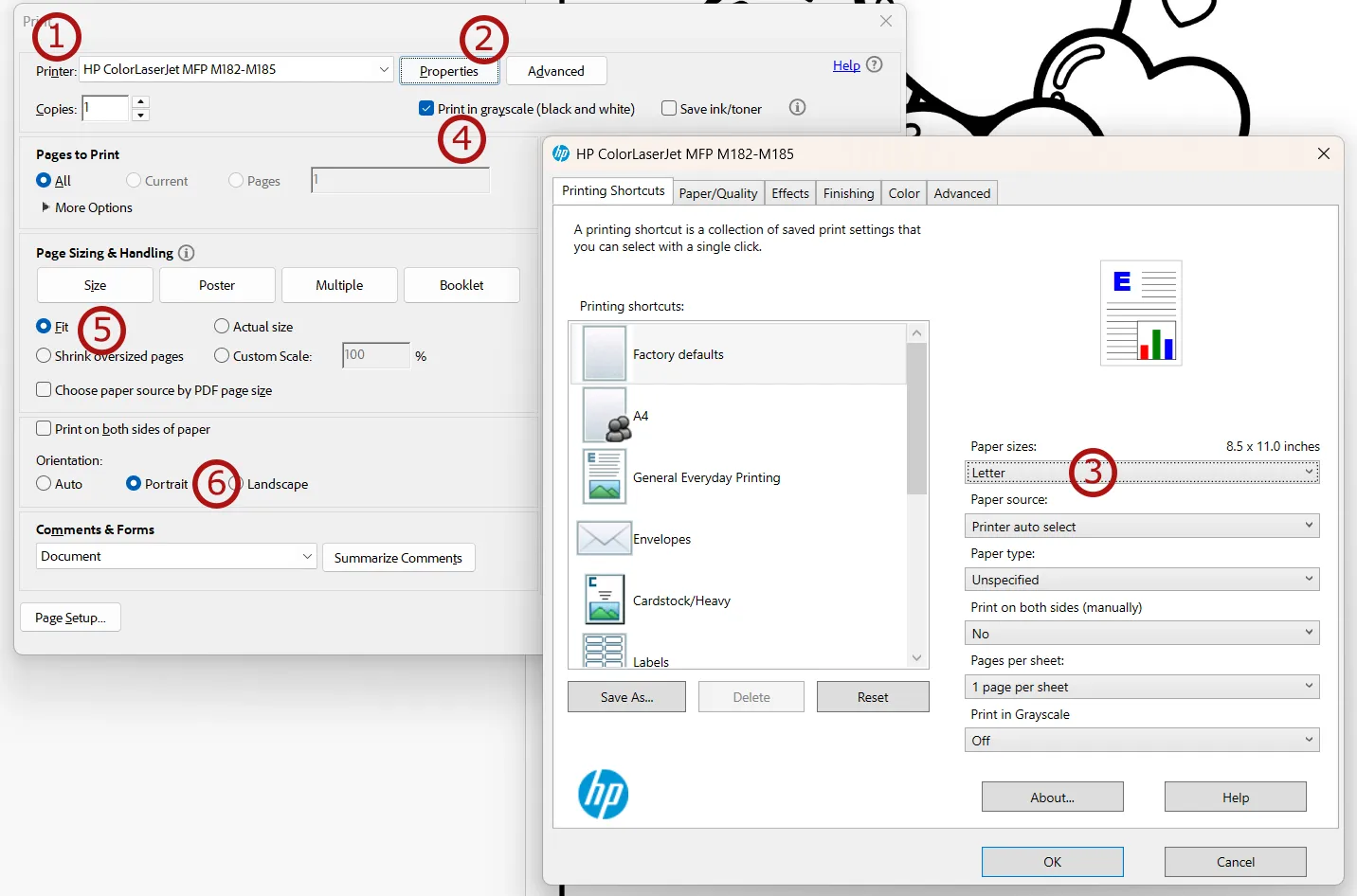Select the Labels printing shortcut
The image size is (1357, 896).
651,658
